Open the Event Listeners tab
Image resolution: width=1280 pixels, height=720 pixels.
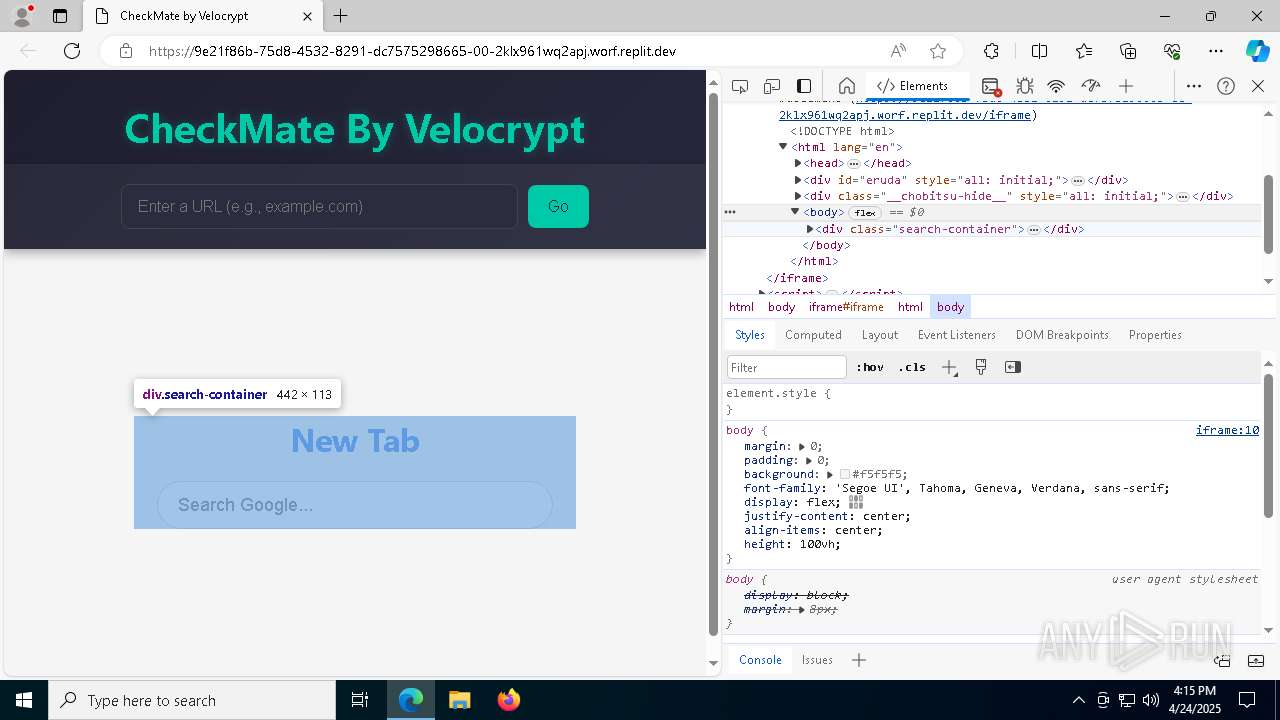click(957, 335)
